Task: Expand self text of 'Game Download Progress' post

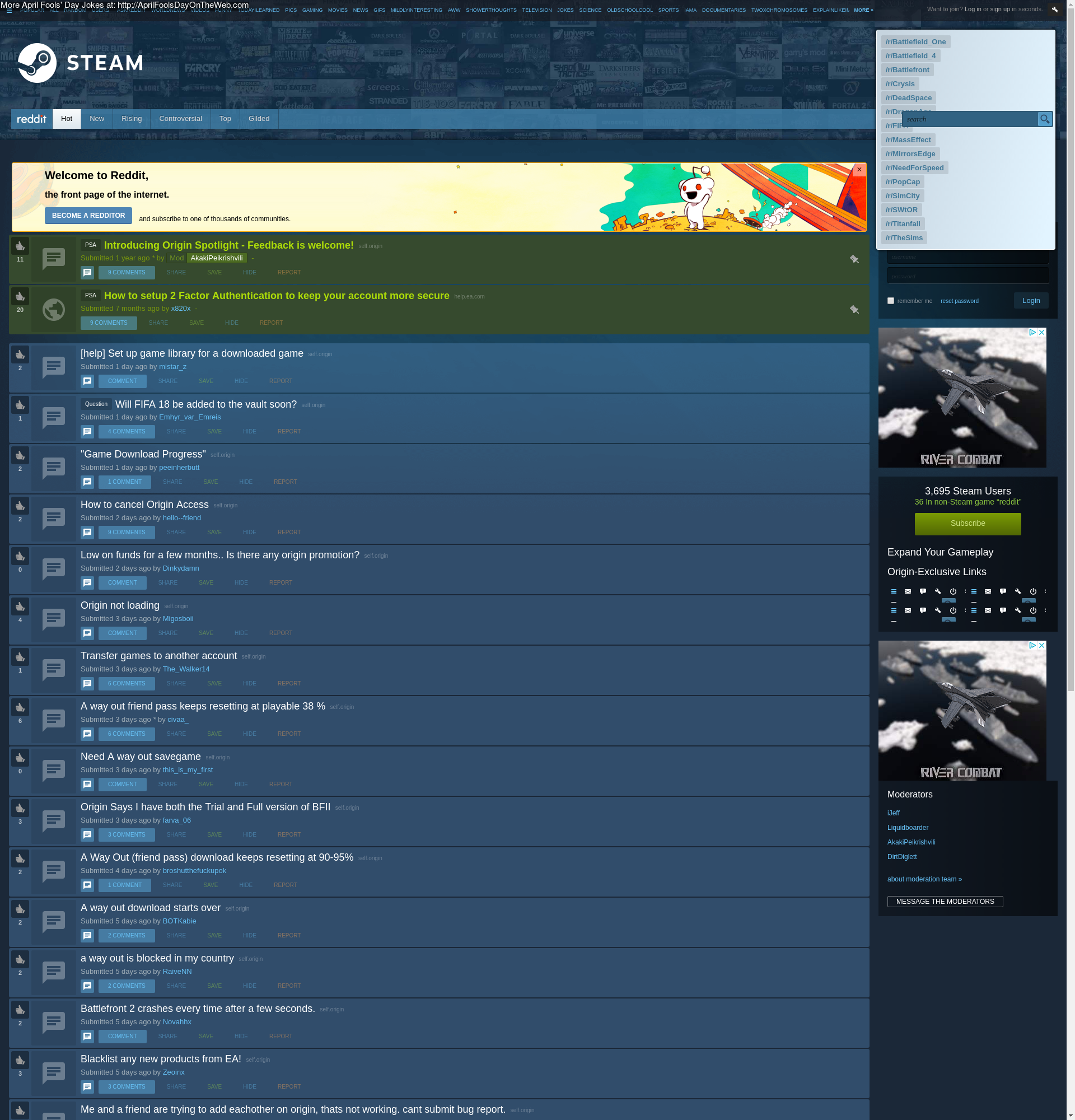Action: [87, 482]
